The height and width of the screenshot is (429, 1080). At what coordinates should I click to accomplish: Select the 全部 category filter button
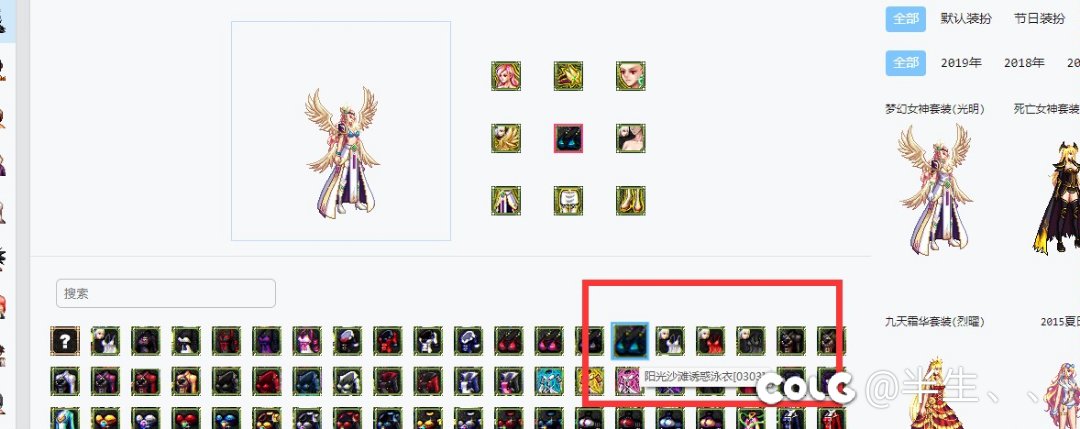click(906, 19)
